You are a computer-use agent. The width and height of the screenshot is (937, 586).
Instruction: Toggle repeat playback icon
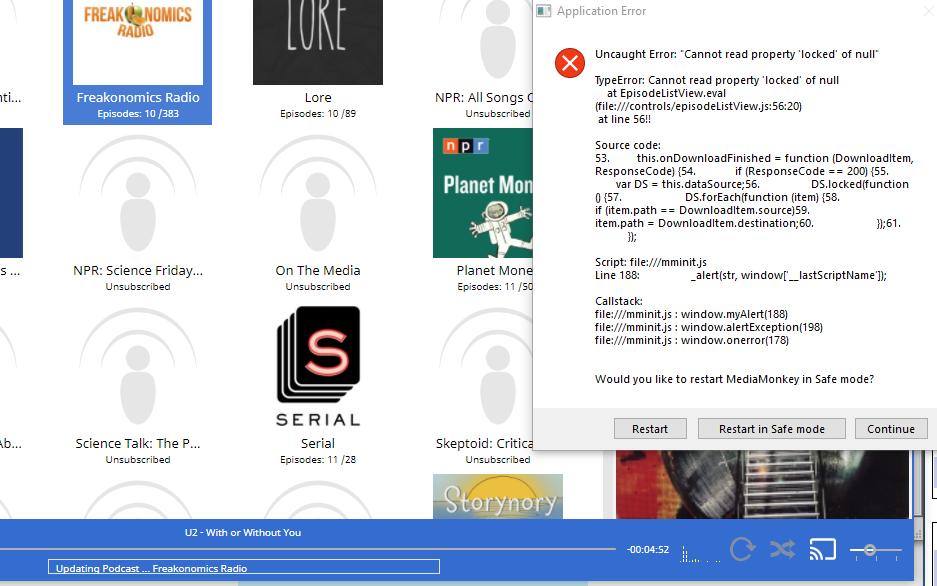coord(742,549)
